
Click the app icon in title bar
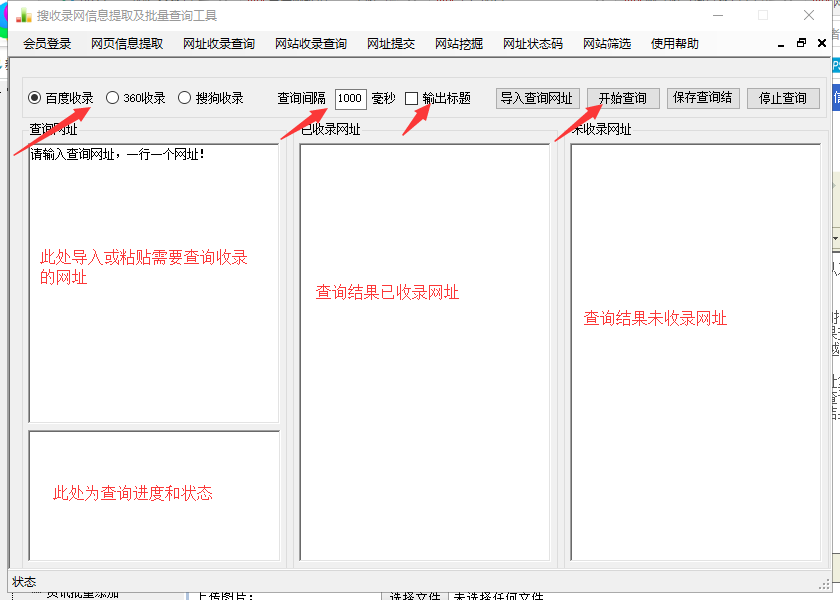tap(22, 15)
